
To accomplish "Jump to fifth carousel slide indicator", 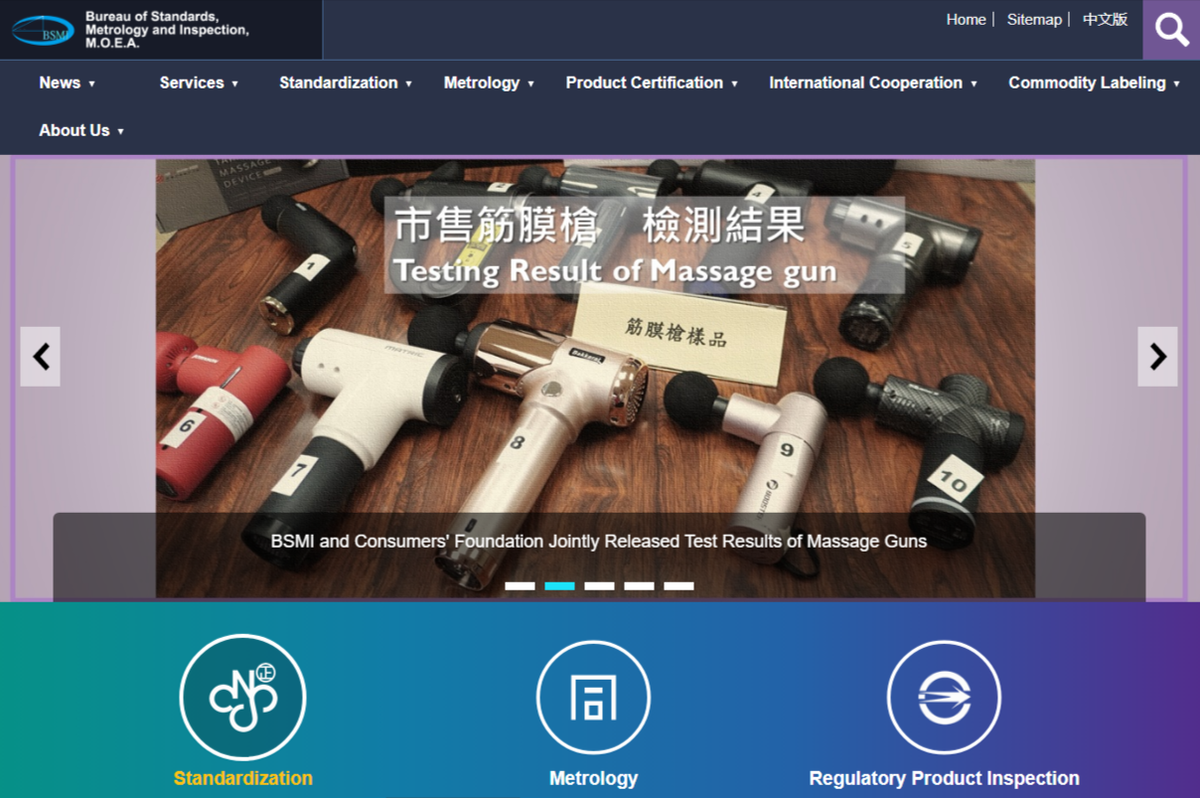I will click(679, 586).
